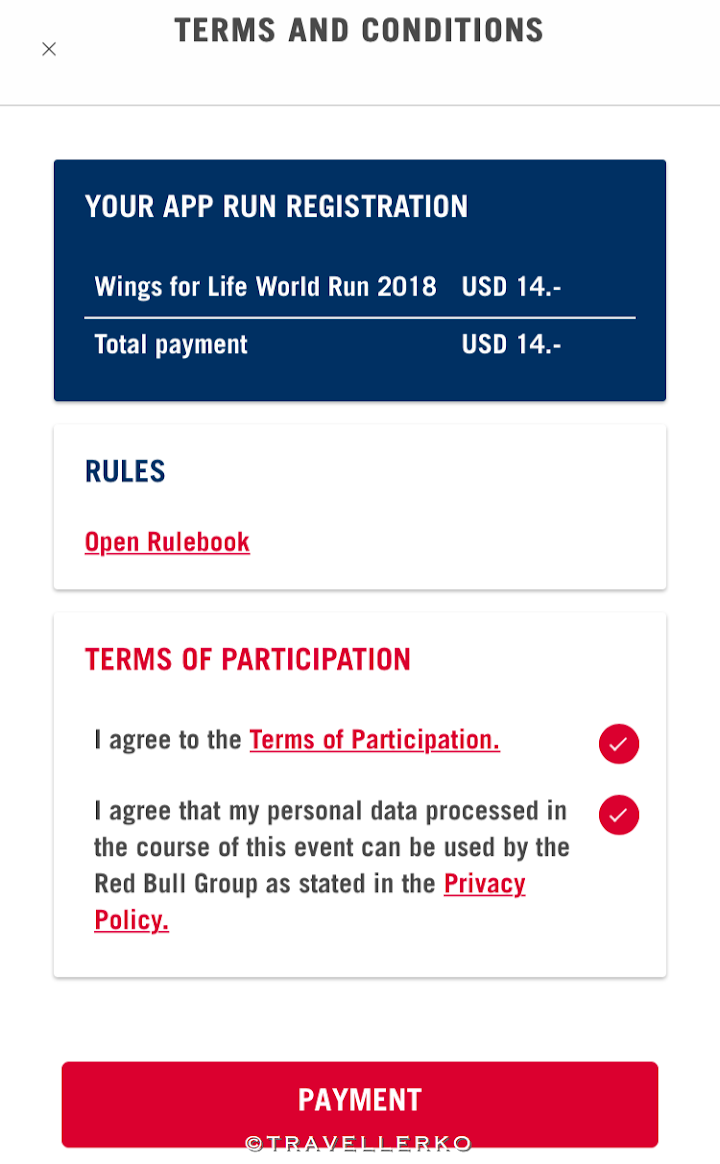Click the TERMS OF PARTICIPATION section heading
The image size is (720, 1164).
click(247, 659)
